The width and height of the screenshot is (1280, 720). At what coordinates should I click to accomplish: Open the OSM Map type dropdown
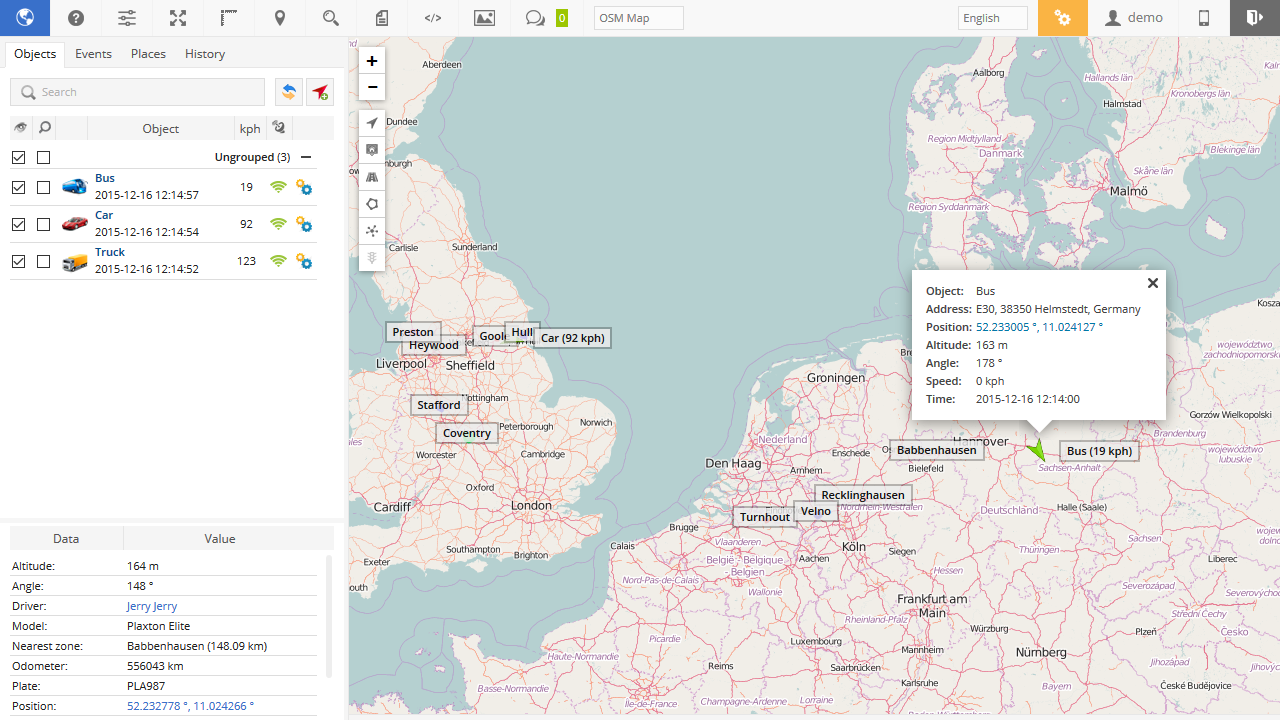click(x=638, y=18)
